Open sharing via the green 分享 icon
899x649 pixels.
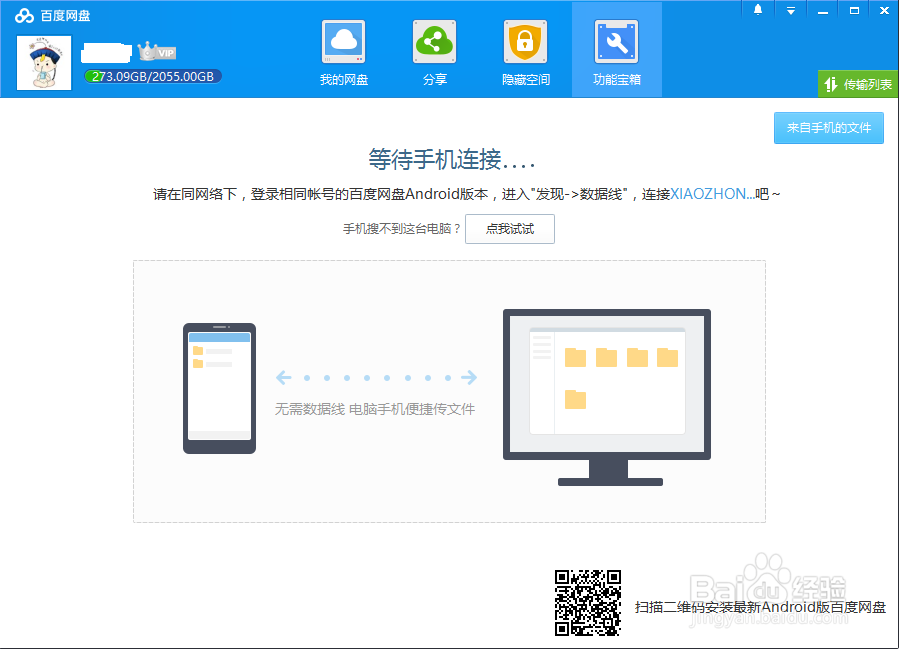434,41
